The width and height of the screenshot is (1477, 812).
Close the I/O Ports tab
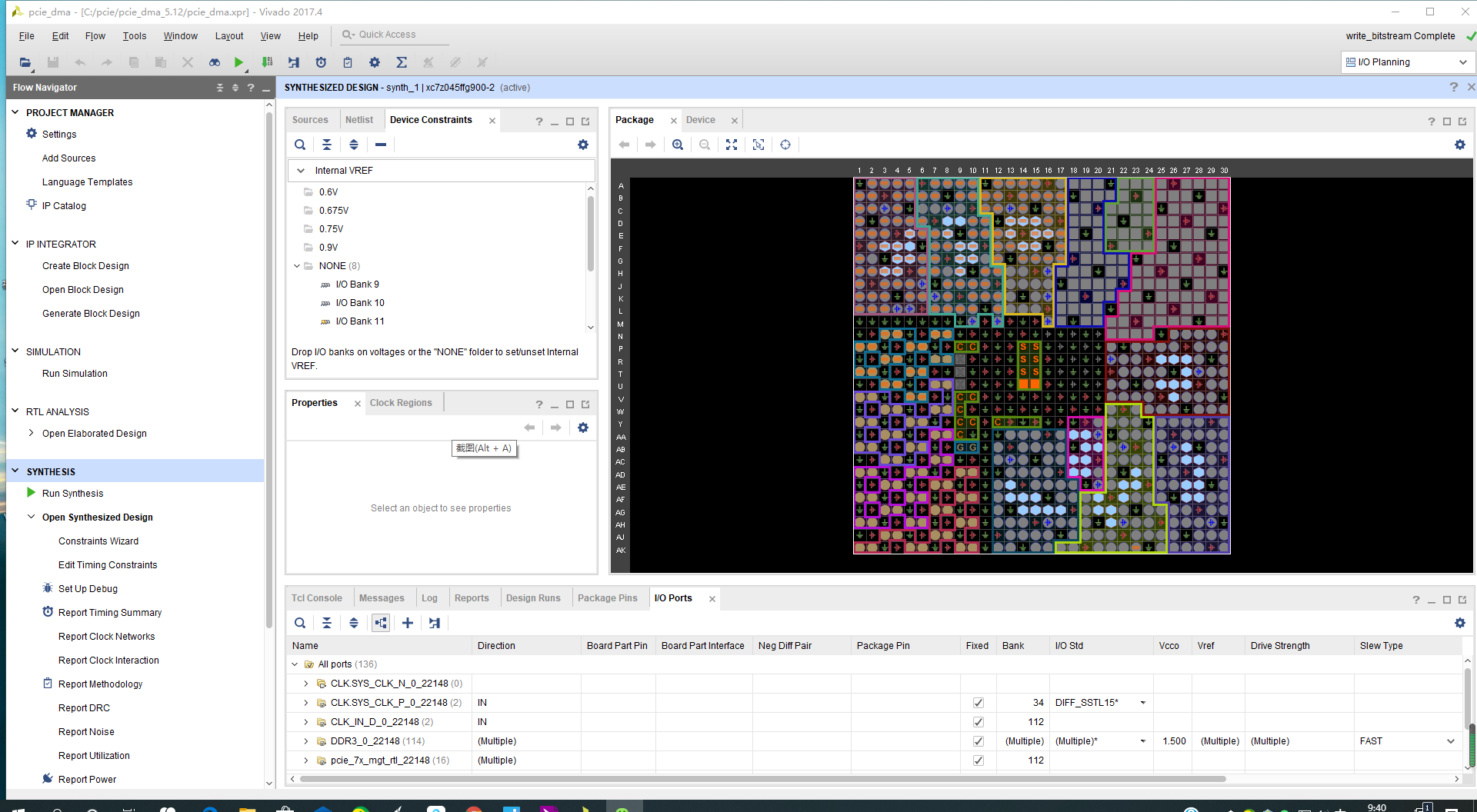(x=712, y=599)
